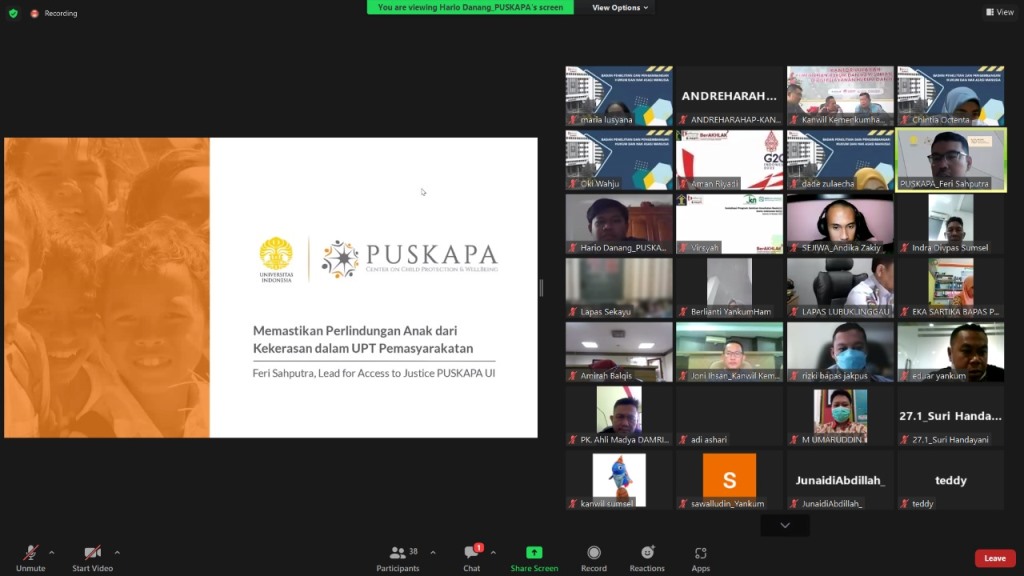Open the View Options dropdown
The height and width of the screenshot is (576, 1024).
(x=620, y=7)
